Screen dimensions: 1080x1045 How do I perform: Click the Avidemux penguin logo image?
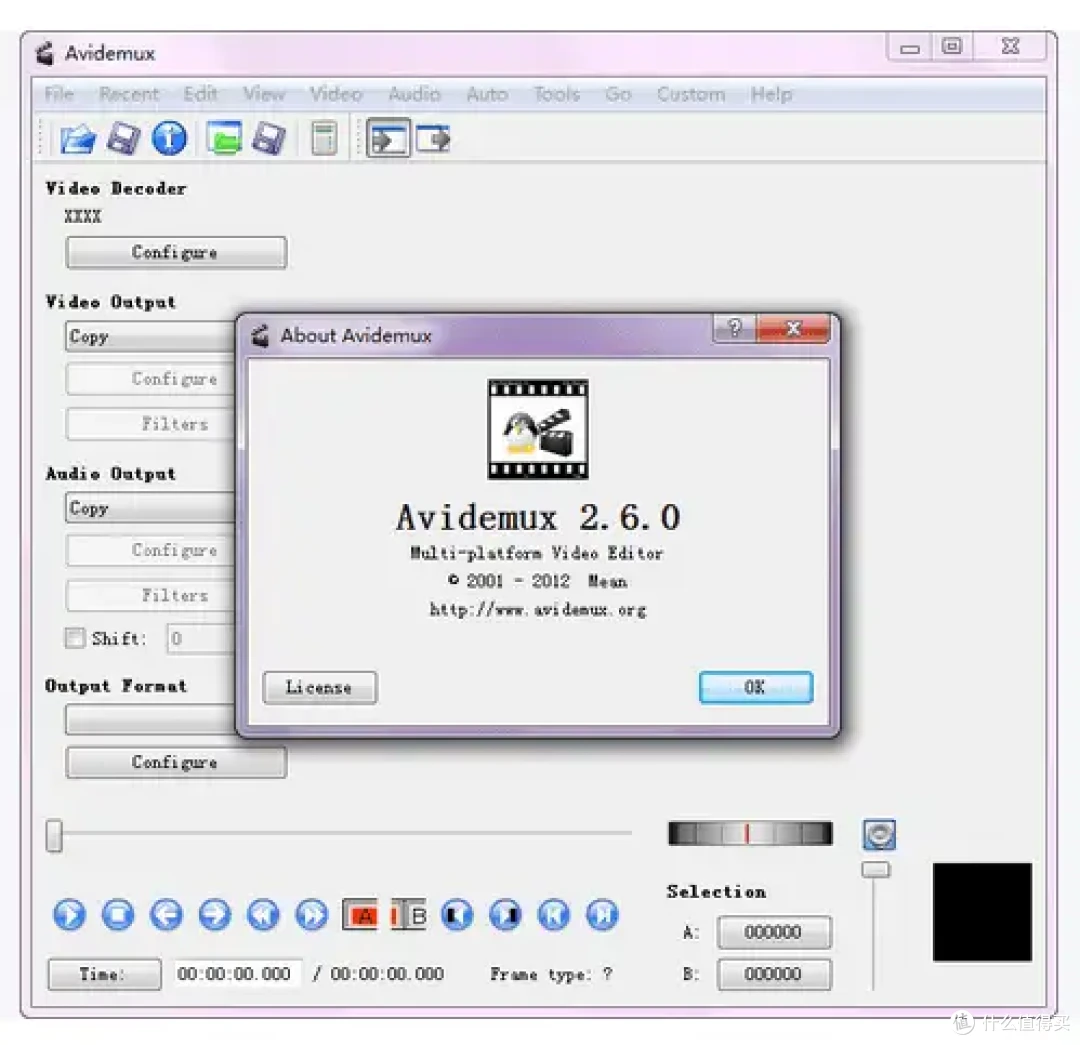pos(538,428)
